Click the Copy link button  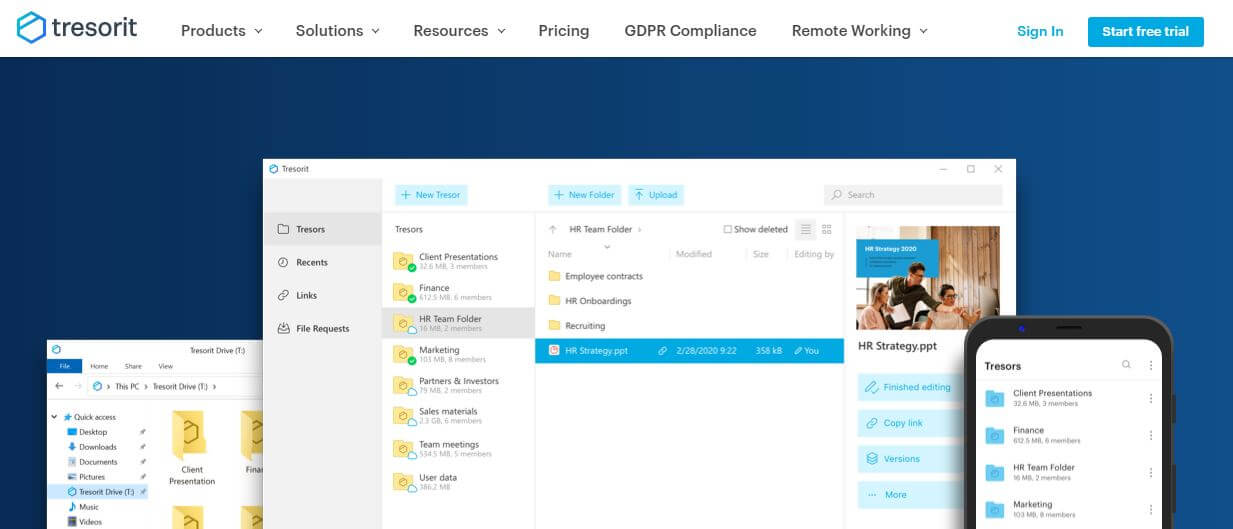(909, 423)
